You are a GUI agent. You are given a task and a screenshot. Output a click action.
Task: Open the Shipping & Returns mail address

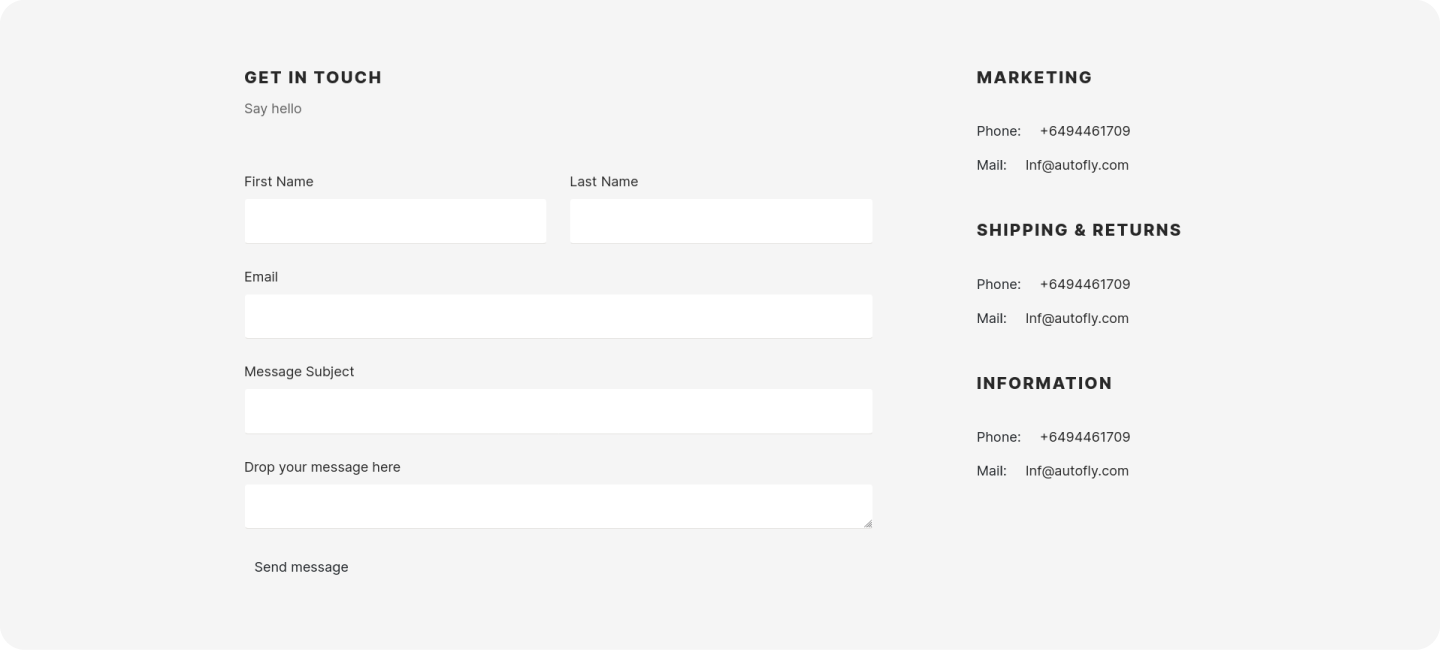1077,318
